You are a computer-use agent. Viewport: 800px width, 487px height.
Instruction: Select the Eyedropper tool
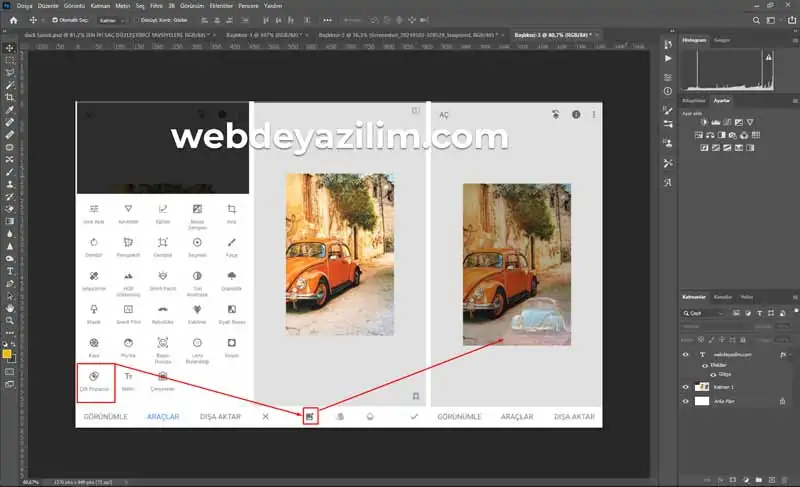(x=10, y=110)
